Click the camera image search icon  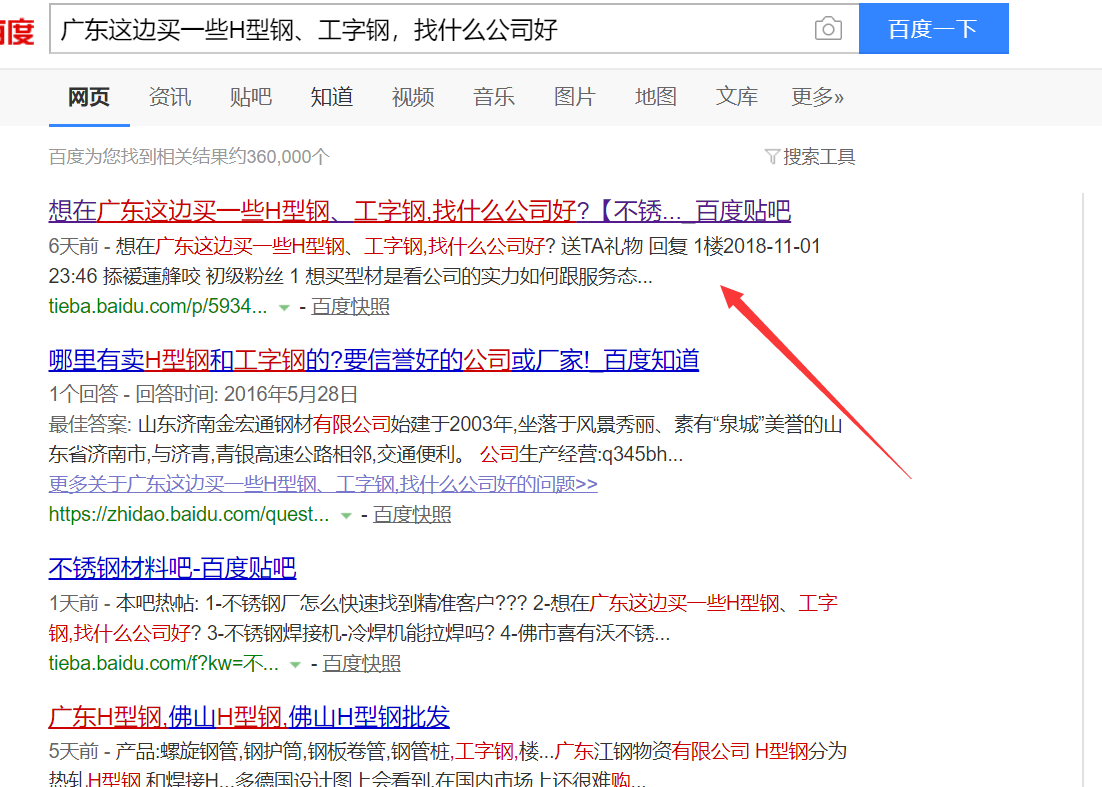[x=828, y=29]
